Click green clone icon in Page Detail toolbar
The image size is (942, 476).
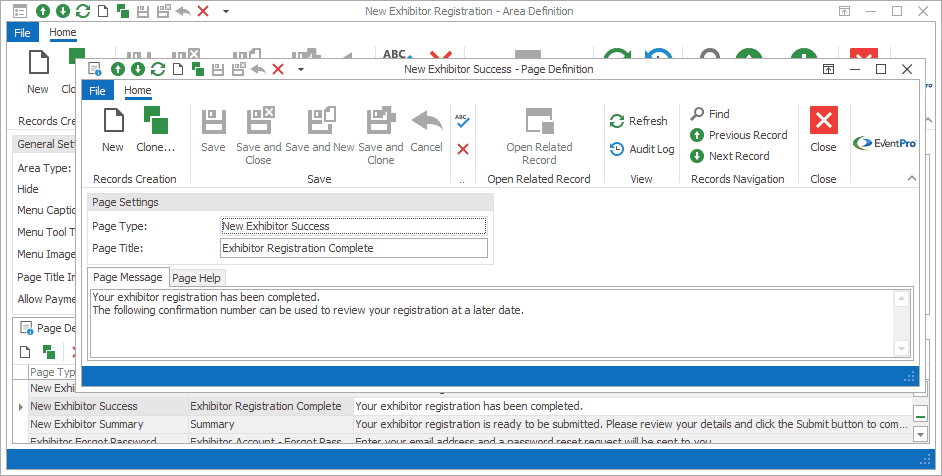(x=49, y=352)
